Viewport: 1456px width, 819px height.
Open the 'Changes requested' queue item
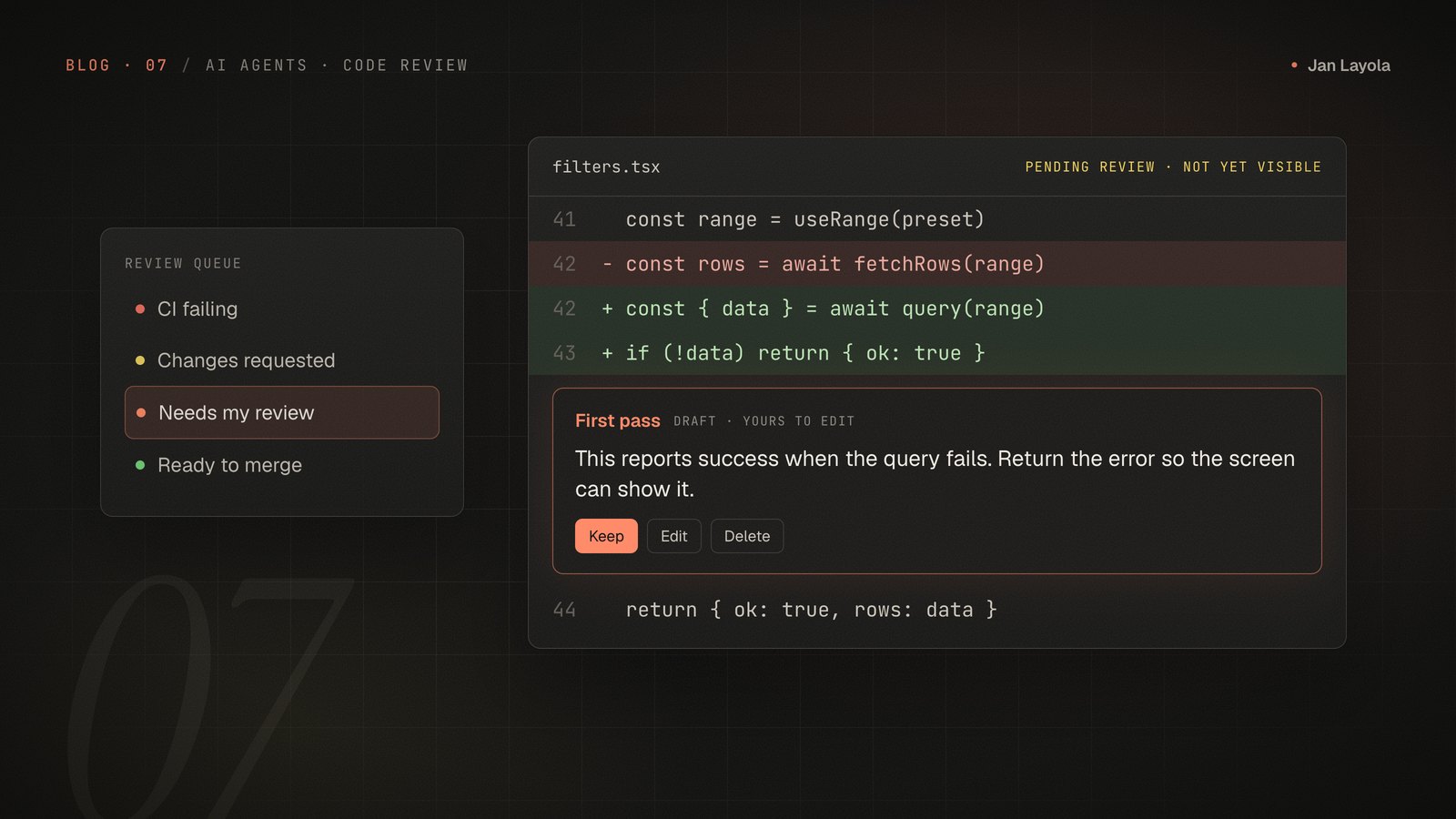coord(282,360)
